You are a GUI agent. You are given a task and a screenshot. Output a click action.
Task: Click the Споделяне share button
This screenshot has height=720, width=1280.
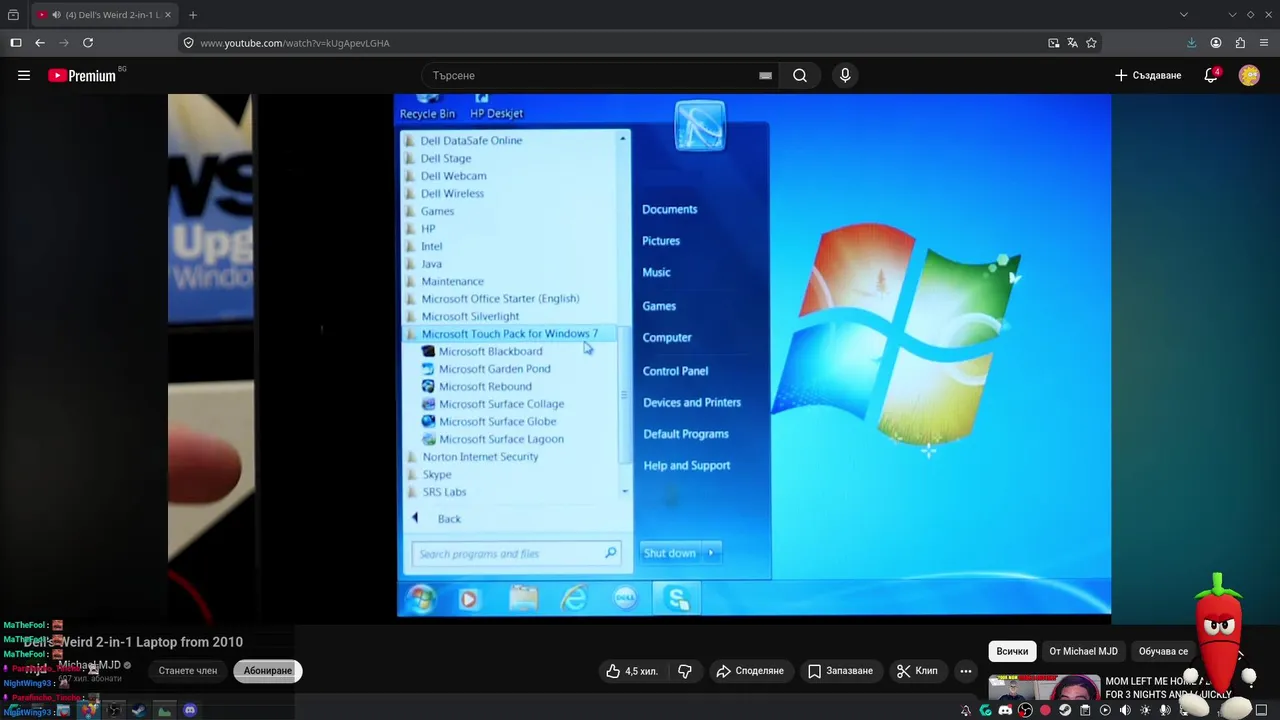(x=750, y=671)
